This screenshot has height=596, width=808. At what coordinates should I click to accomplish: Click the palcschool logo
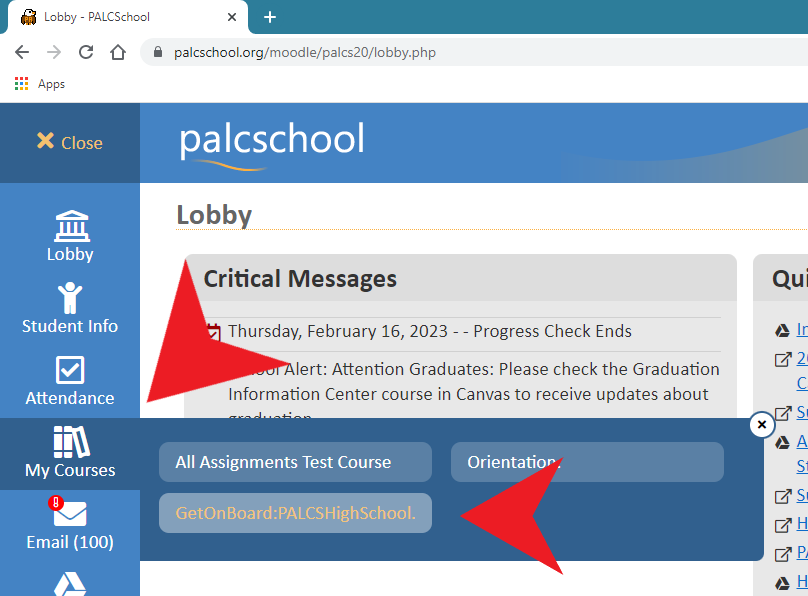click(272, 142)
